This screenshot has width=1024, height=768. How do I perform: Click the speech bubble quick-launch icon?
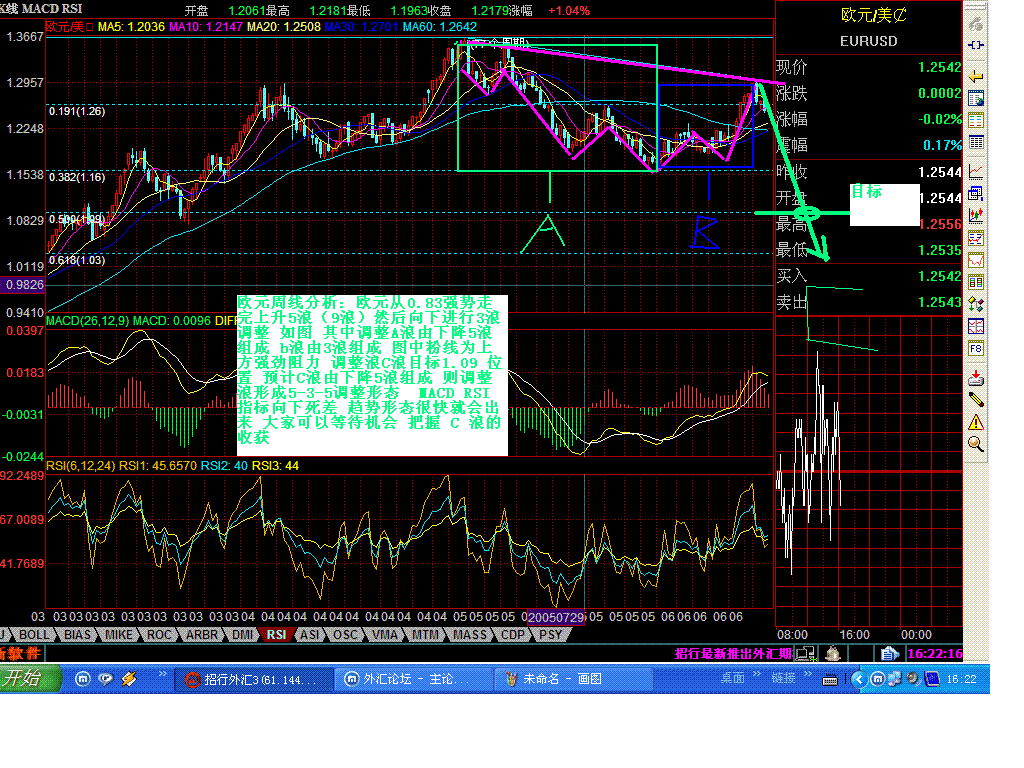point(105,679)
